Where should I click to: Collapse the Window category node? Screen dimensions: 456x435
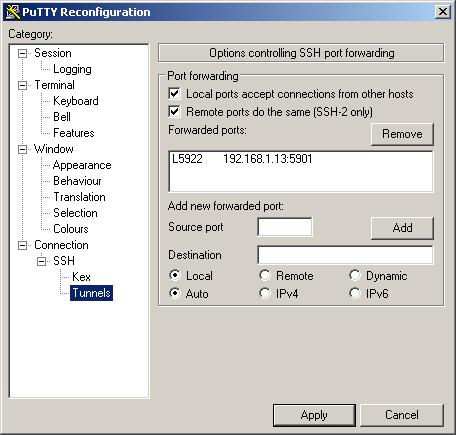[x=22, y=149]
